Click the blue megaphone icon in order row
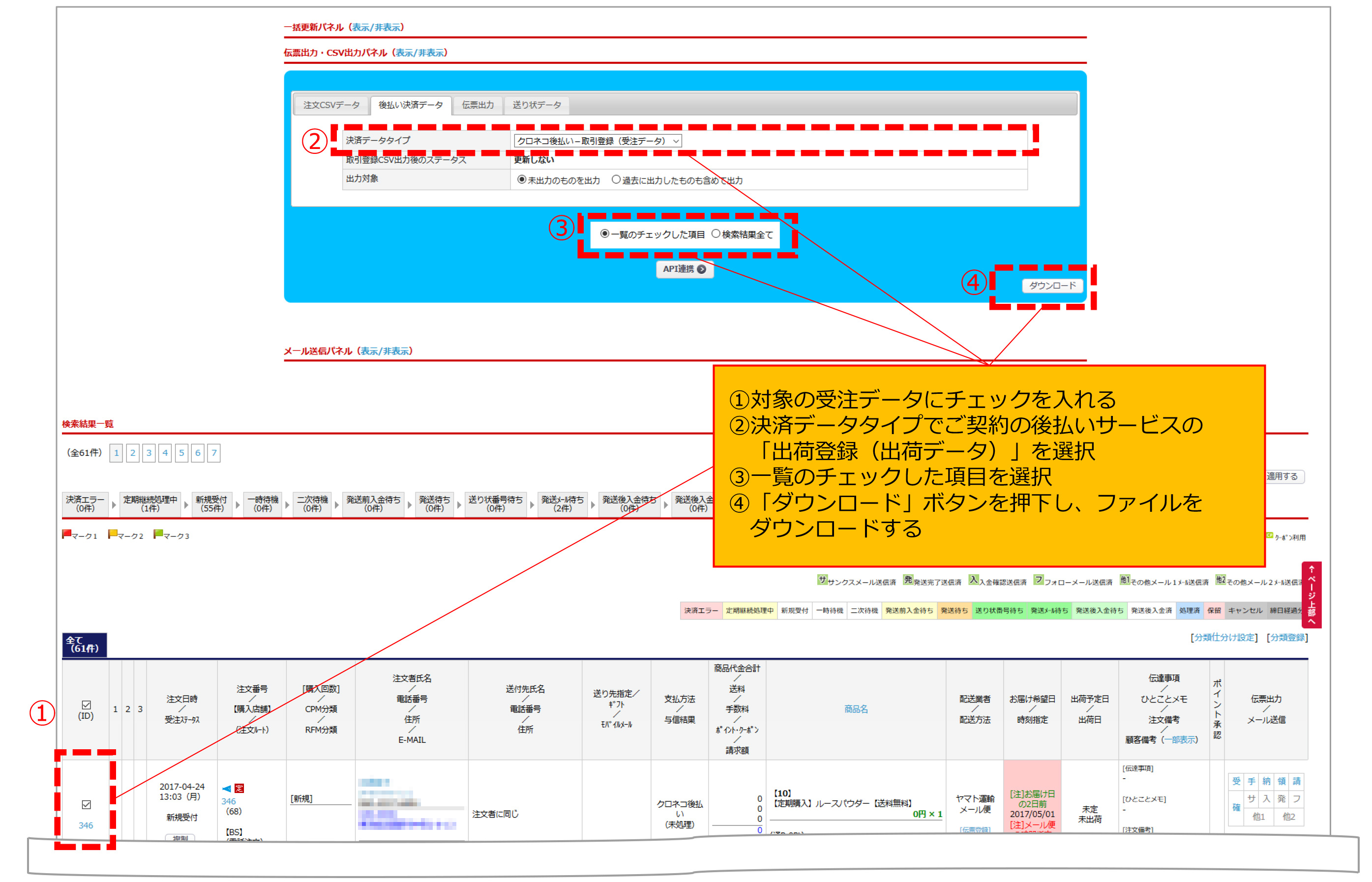This screenshot has width=1372, height=882. click(227, 789)
